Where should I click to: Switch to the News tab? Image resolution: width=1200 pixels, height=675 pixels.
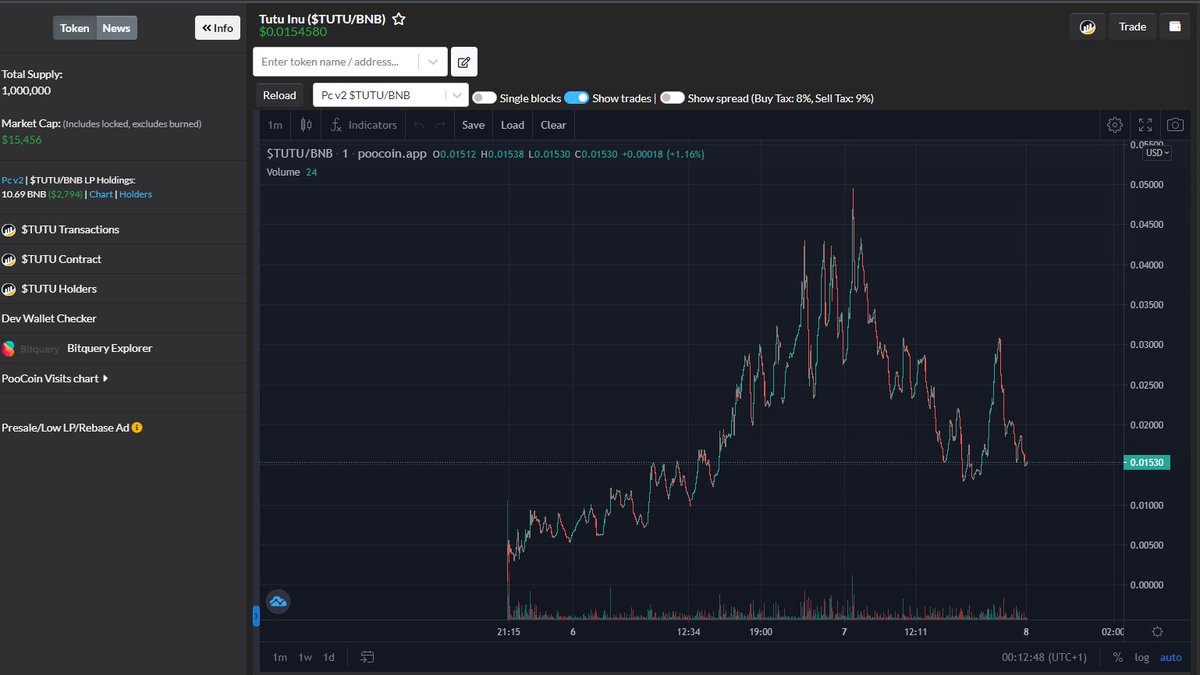click(x=116, y=28)
